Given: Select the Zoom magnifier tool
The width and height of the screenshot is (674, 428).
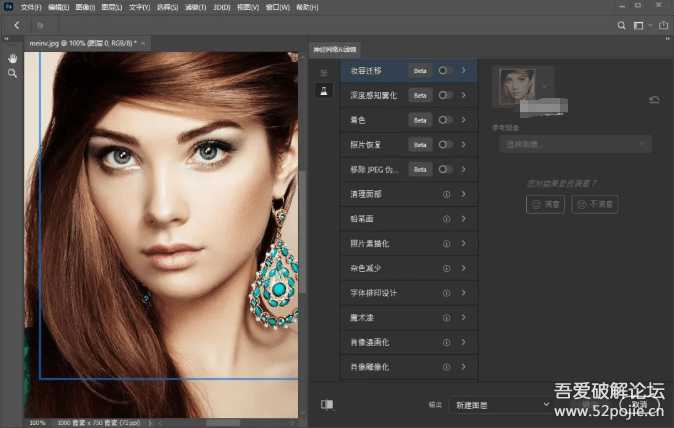Looking at the screenshot, I should click(x=12, y=73).
